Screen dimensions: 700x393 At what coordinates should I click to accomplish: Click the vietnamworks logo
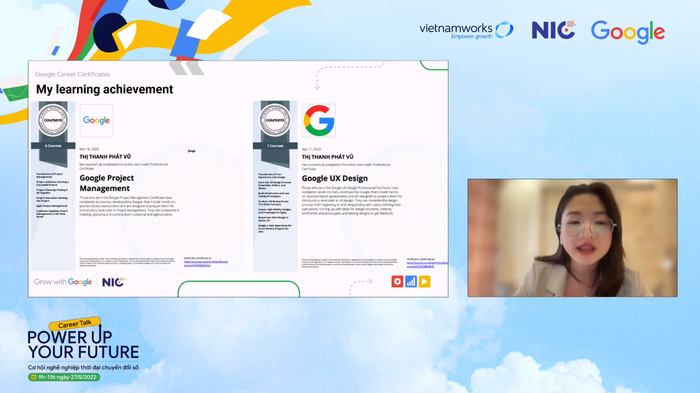[x=466, y=30]
